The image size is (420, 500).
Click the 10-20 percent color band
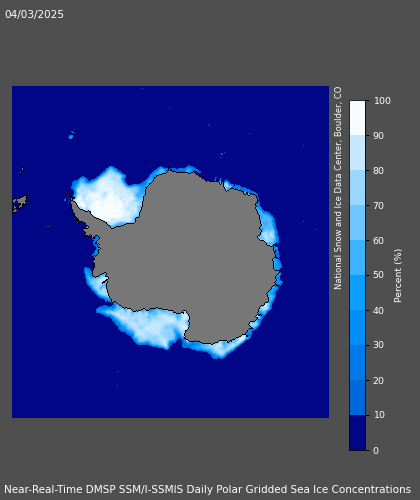click(x=357, y=397)
